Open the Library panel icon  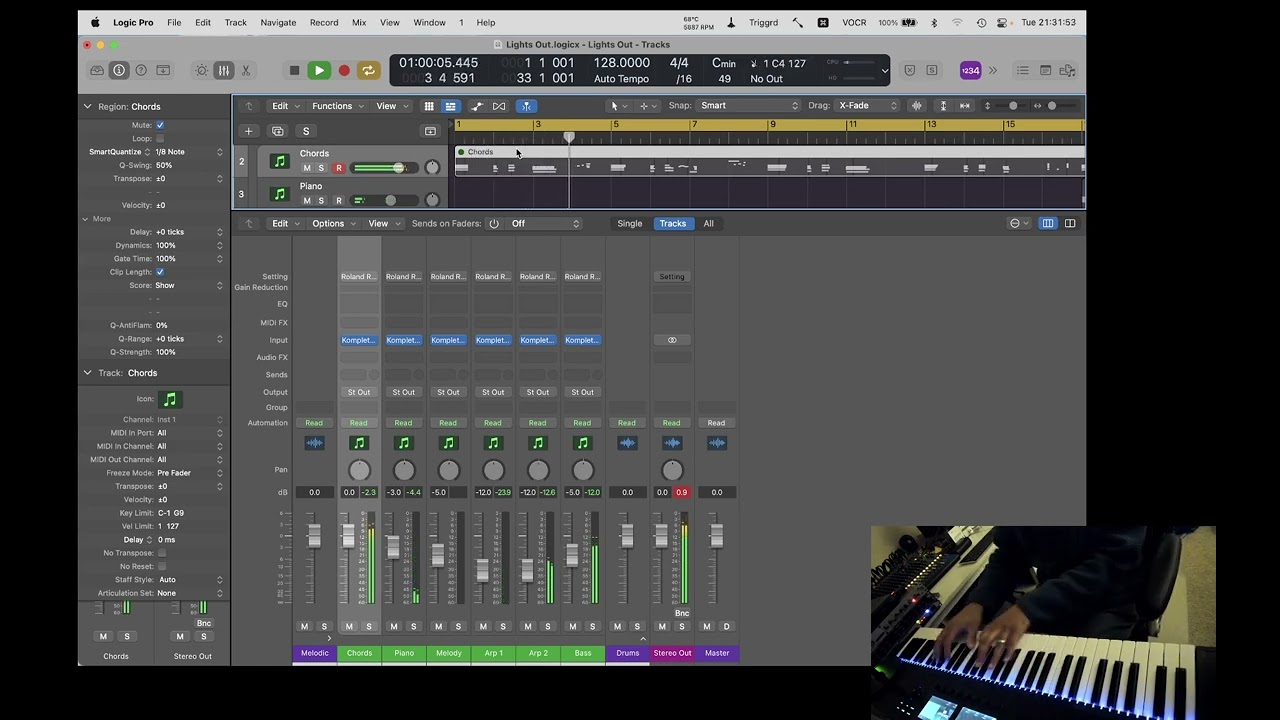[97, 70]
